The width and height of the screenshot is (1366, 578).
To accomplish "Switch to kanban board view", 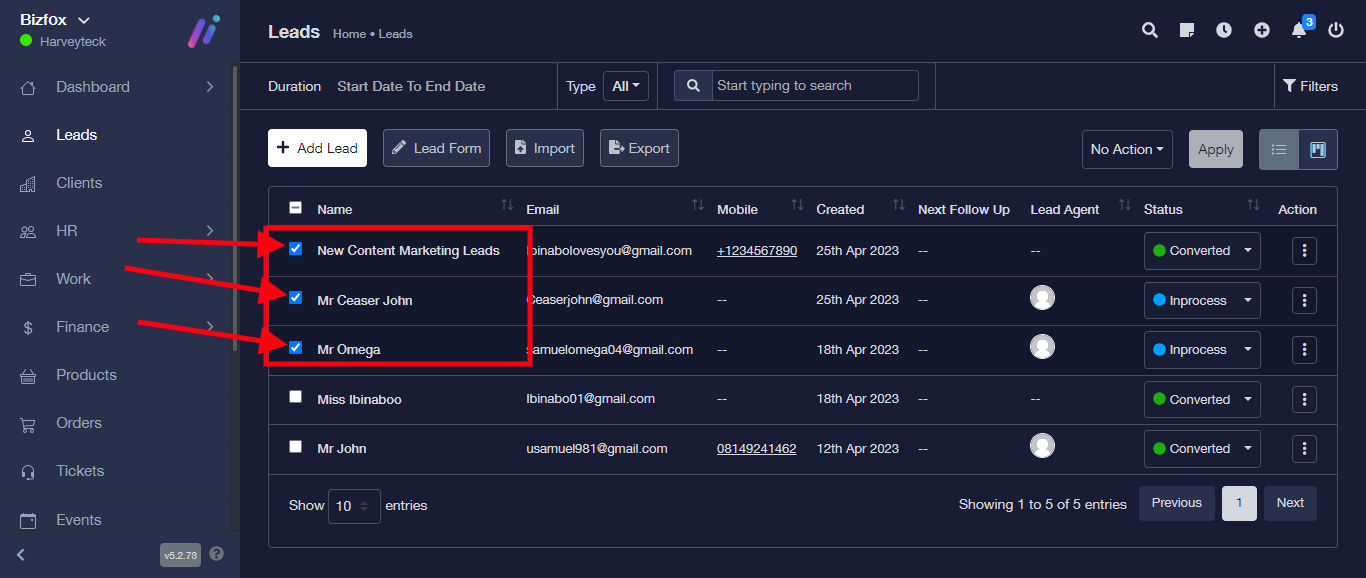I will [1317, 150].
